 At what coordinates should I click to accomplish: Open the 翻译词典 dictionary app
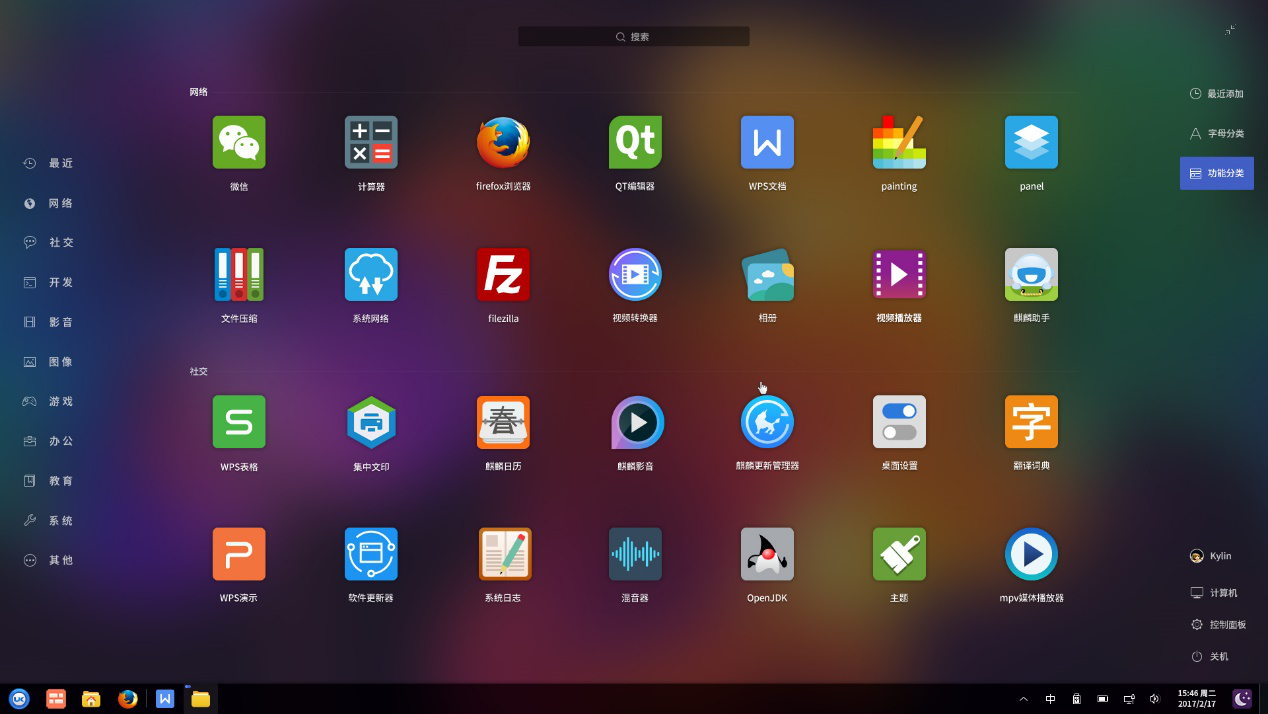(x=1031, y=422)
